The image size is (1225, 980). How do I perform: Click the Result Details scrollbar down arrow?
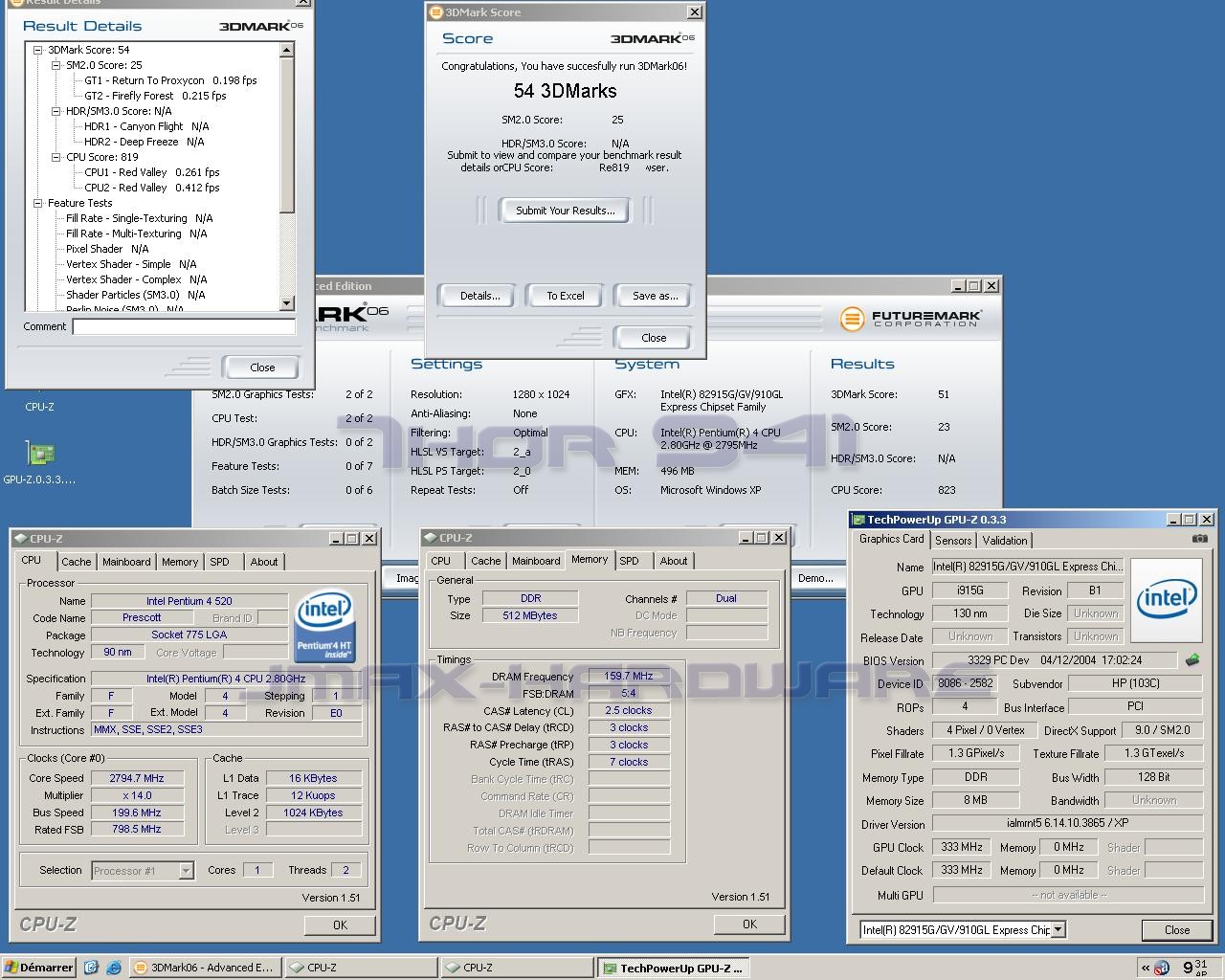(x=286, y=302)
